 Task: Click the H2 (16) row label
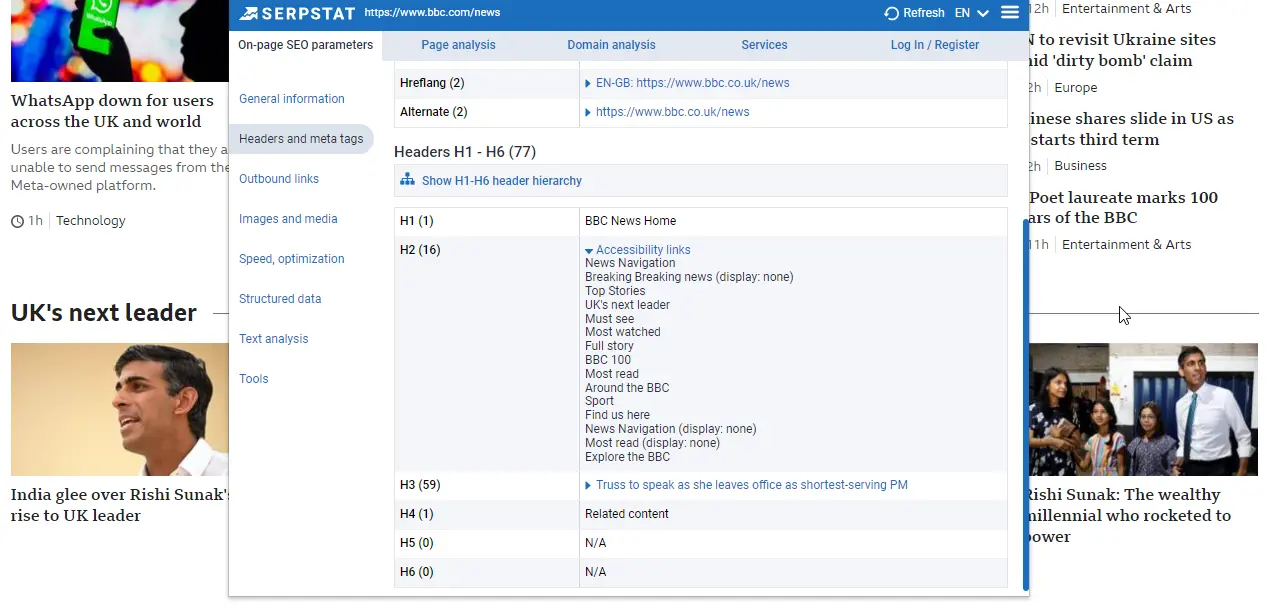pos(420,250)
